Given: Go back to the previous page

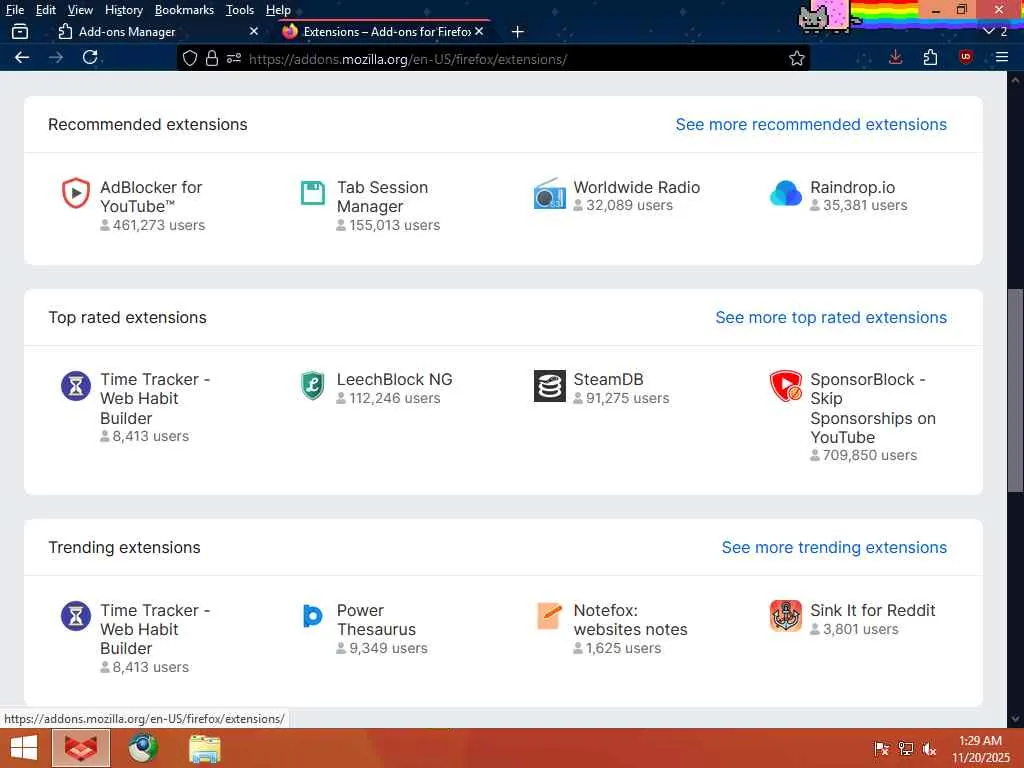Looking at the screenshot, I should (x=22, y=57).
